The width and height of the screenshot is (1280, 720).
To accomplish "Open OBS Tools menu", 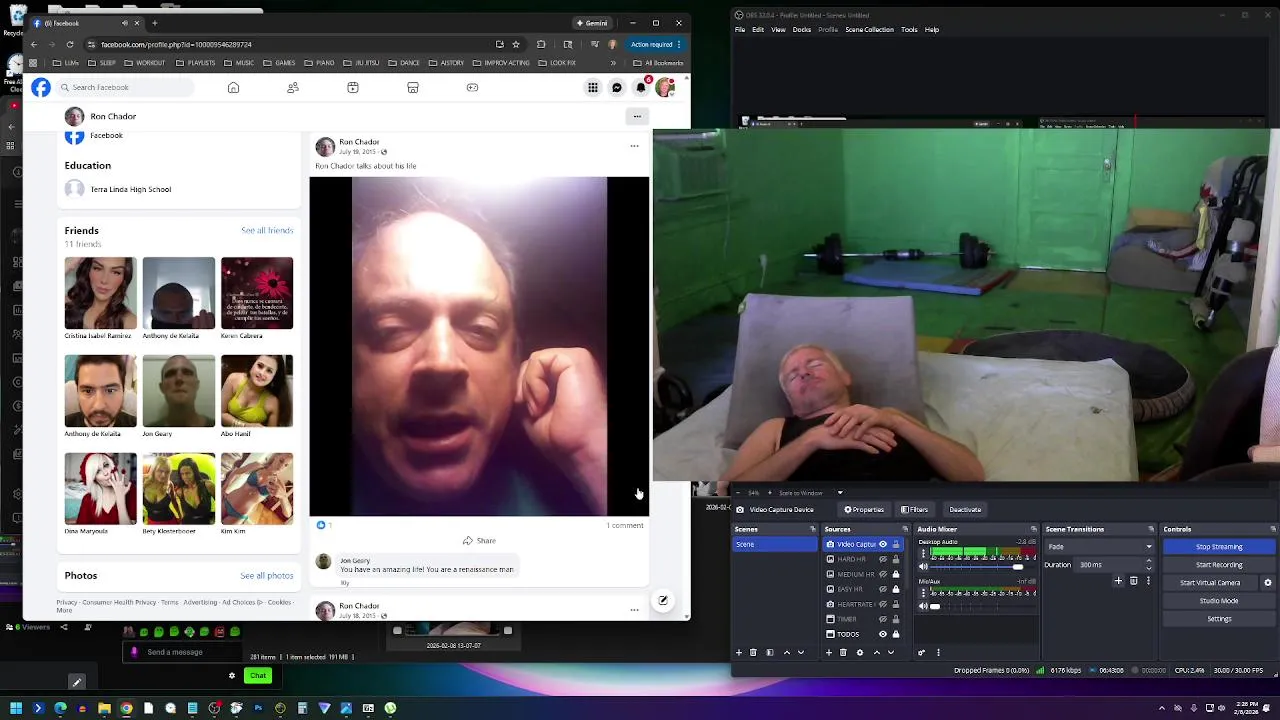I will 909,29.
